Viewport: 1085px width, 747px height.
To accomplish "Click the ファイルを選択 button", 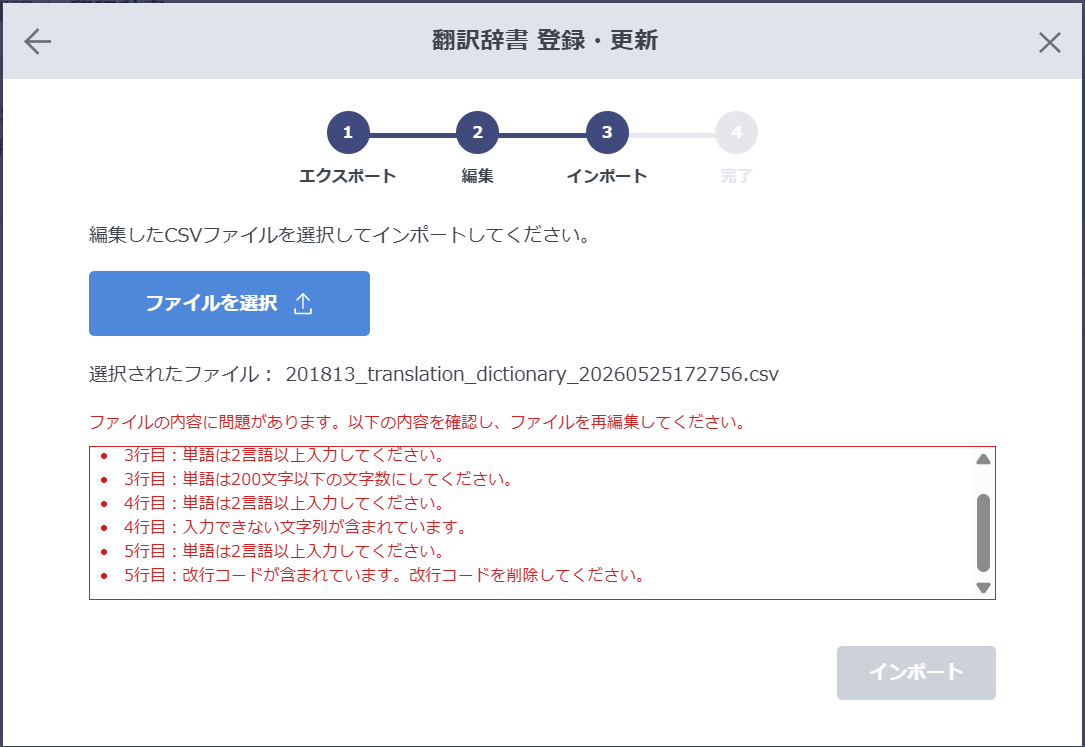I will (229, 303).
